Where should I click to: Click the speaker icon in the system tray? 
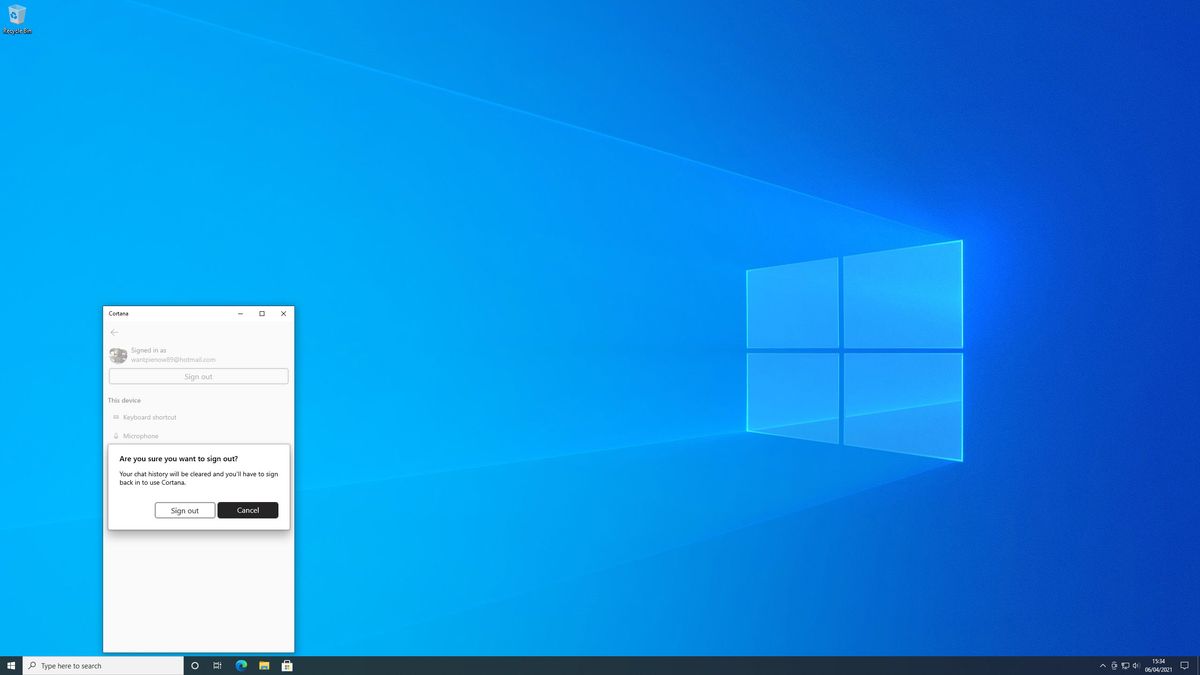click(1136, 665)
